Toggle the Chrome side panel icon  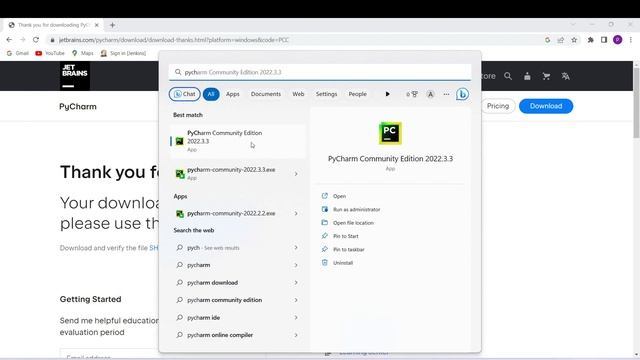[604, 40]
